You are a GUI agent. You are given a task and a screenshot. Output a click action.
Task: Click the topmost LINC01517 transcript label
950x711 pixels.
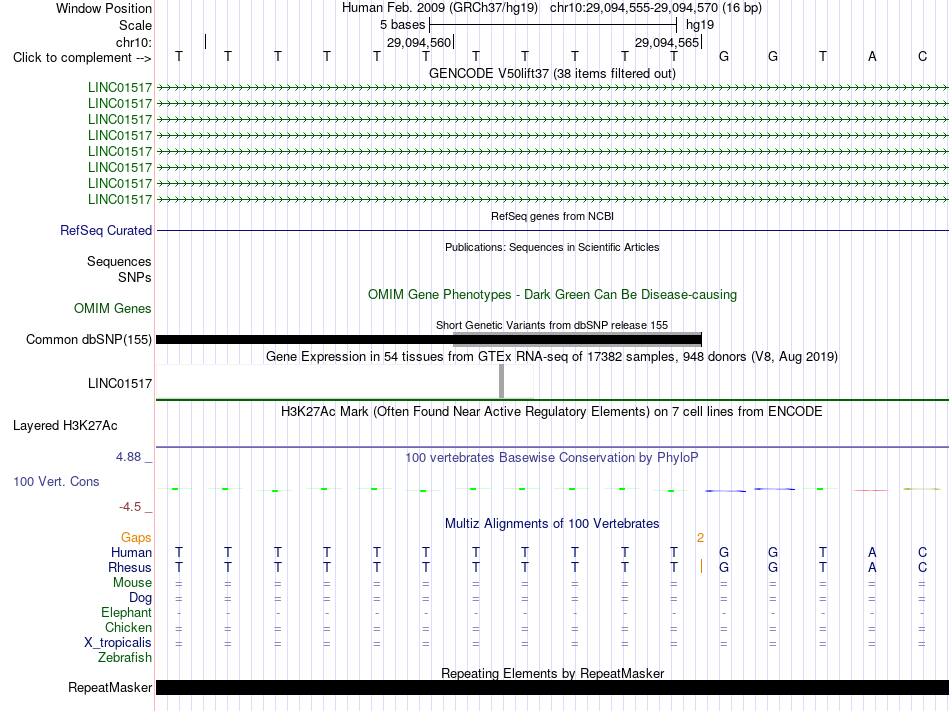pyautogui.click(x=119, y=87)
